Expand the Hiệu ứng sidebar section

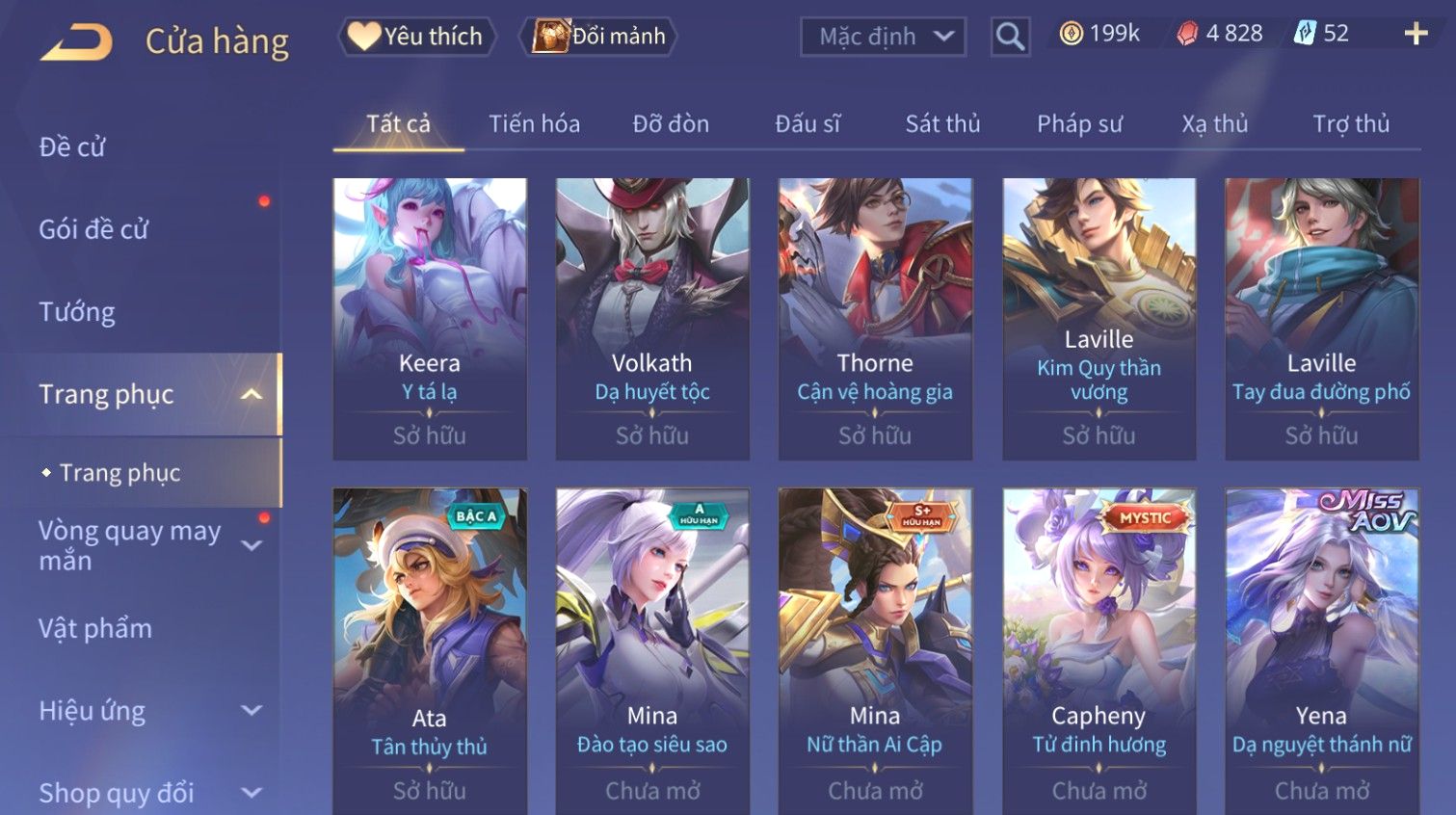251,711
